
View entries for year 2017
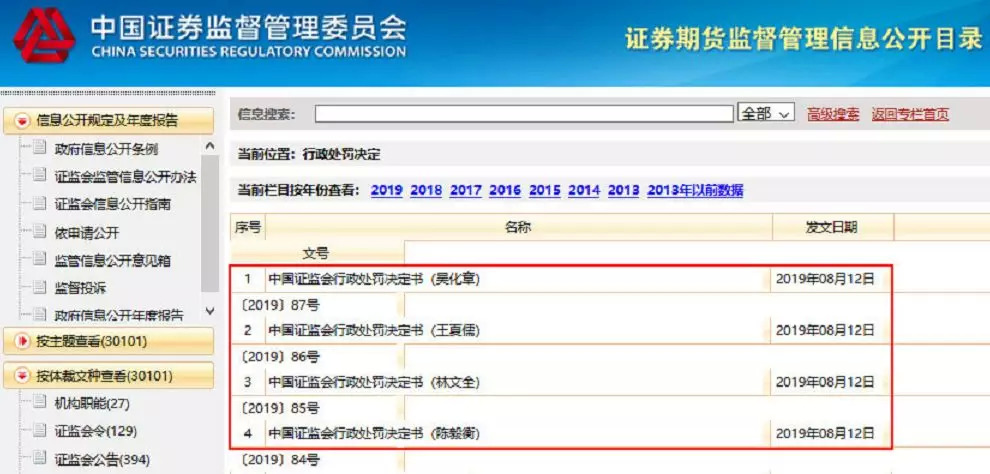coord(466,190)
